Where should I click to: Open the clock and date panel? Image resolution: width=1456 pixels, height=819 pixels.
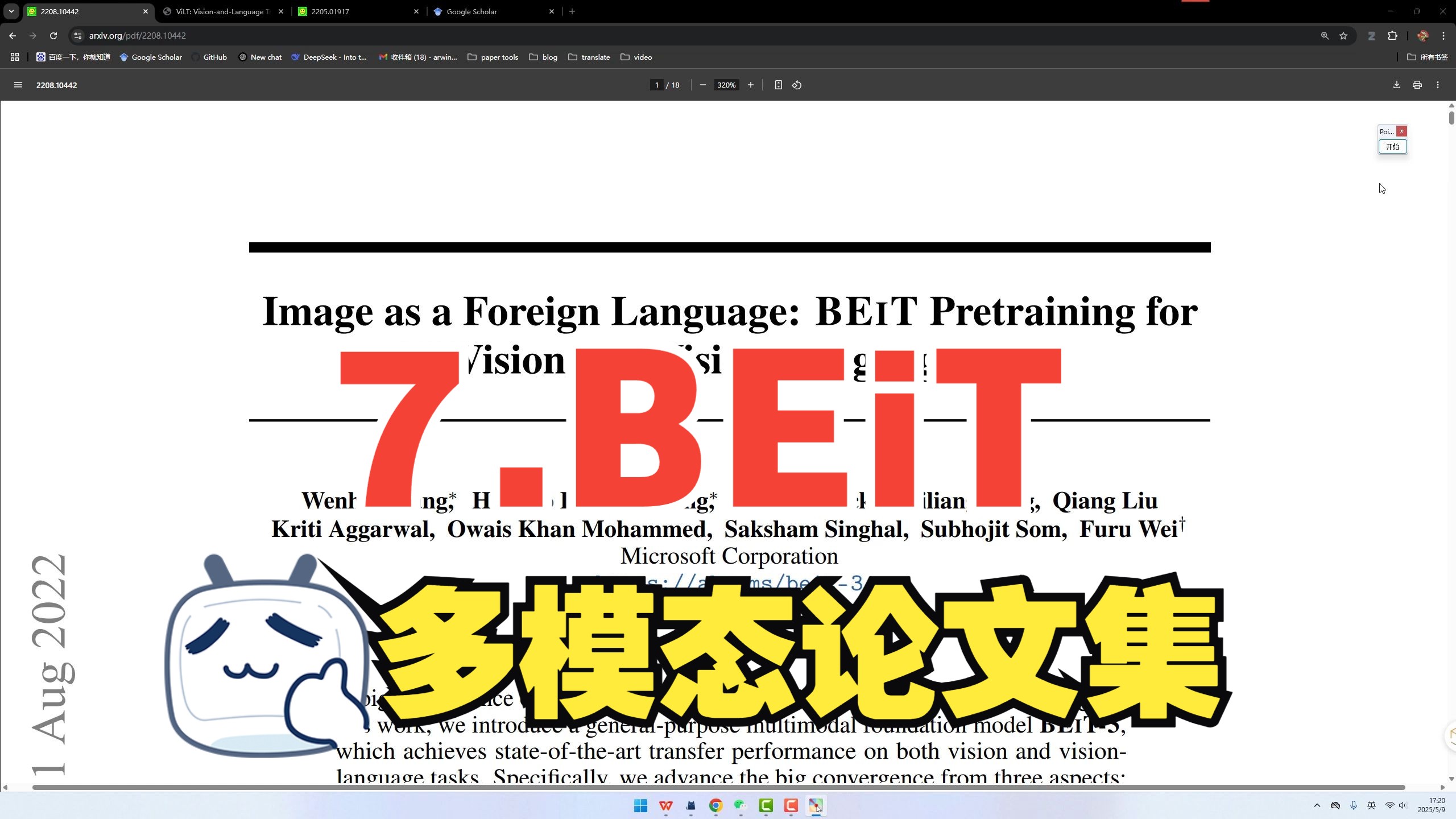(x=1432, y=805)
